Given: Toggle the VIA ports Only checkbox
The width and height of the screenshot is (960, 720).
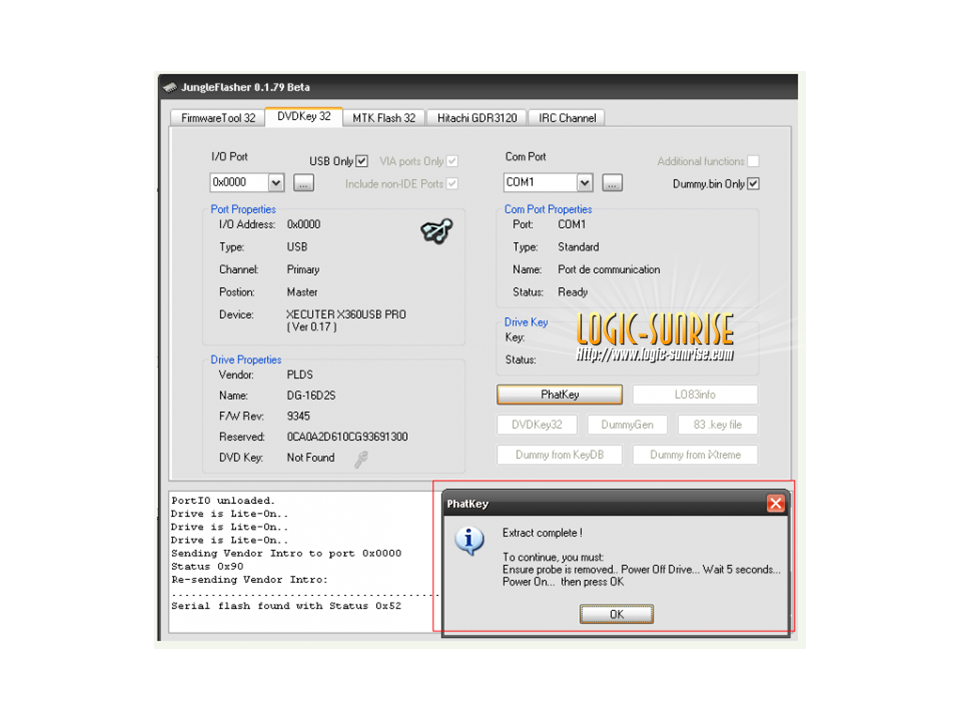Looking at the screenshot, I should coord(452,161).
